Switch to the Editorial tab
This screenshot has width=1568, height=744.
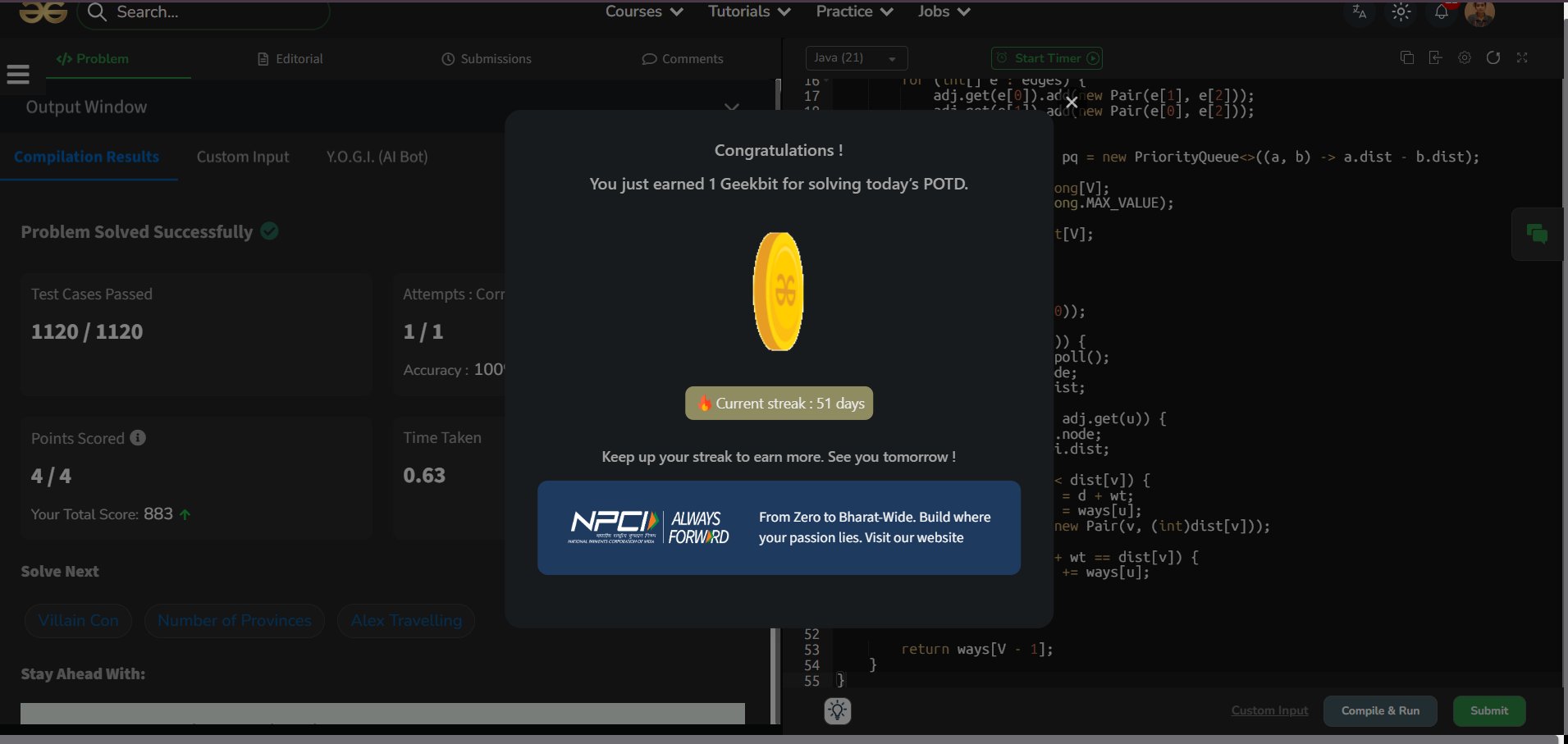(x=290, y=59)
